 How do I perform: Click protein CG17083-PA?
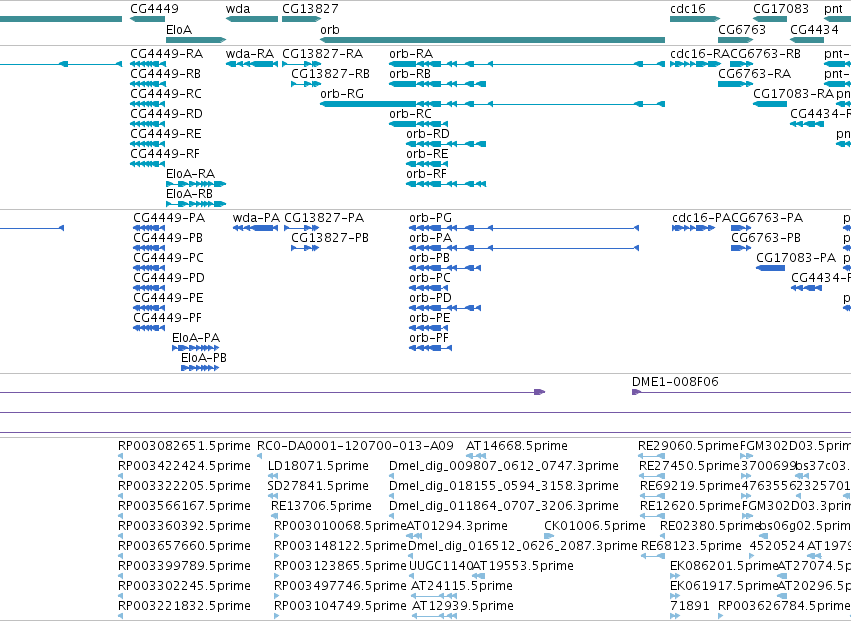771,268
